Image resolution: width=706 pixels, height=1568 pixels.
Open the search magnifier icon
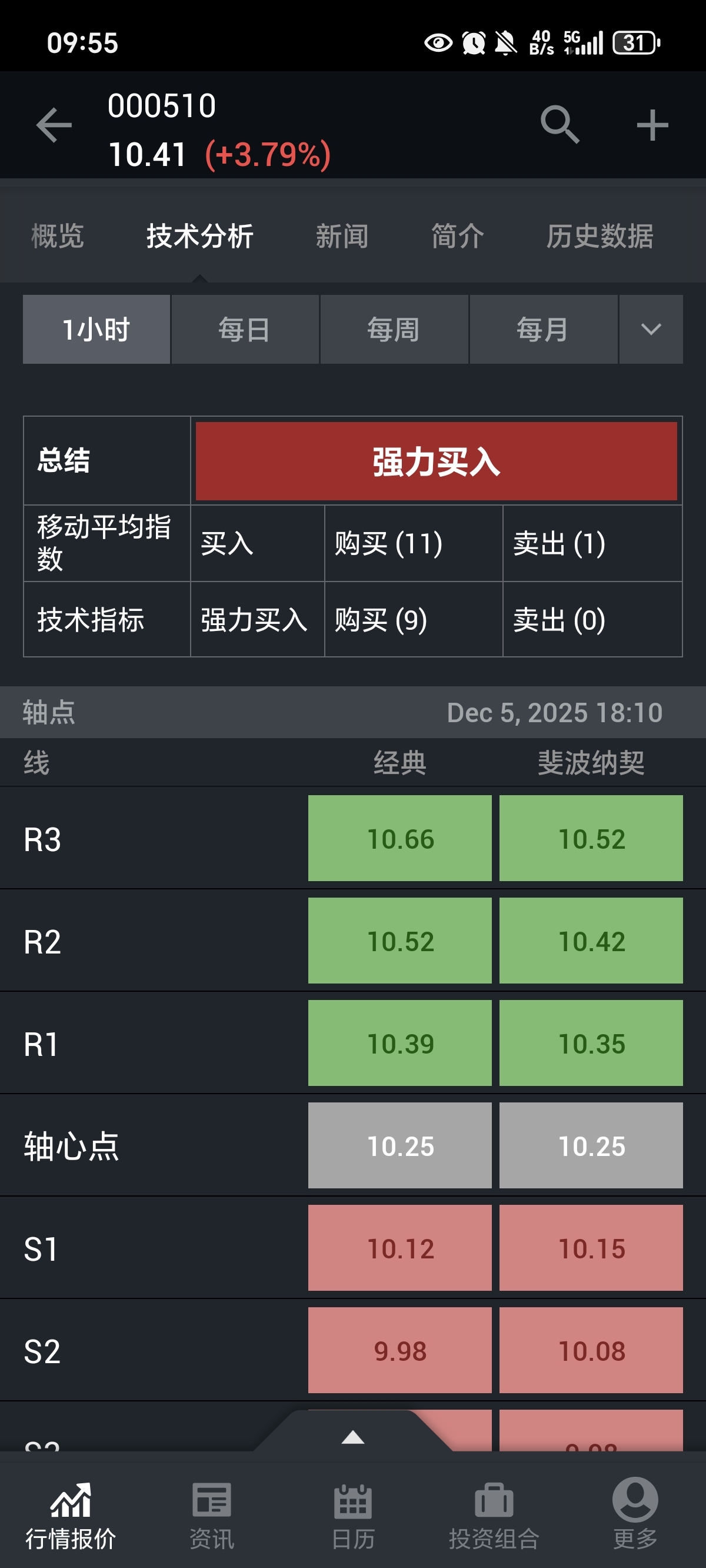[560, 125]
